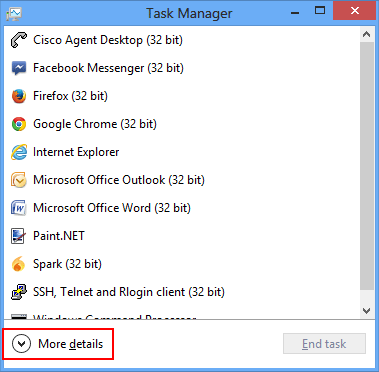379x372 pixels.
Task: Click scrollbar up arrow
Action: (367, 34)
